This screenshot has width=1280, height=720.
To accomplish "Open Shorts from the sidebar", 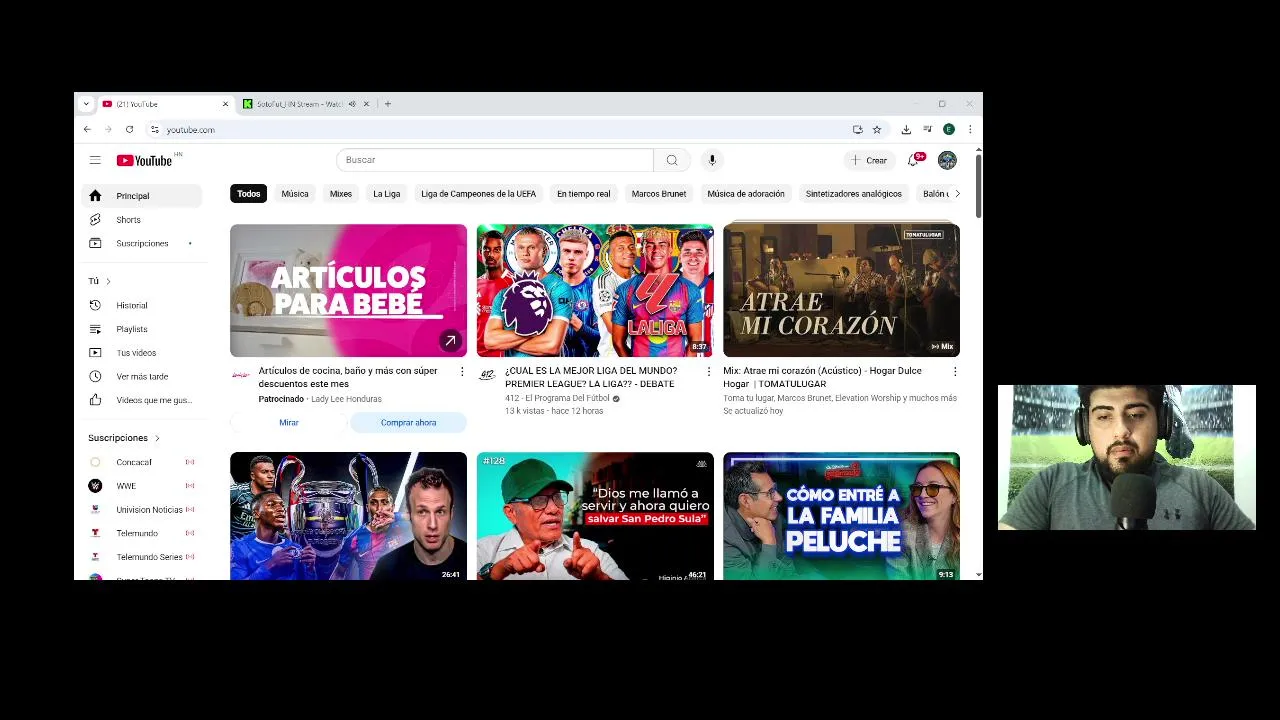I will pyautogui.click(x=142, y=220).
